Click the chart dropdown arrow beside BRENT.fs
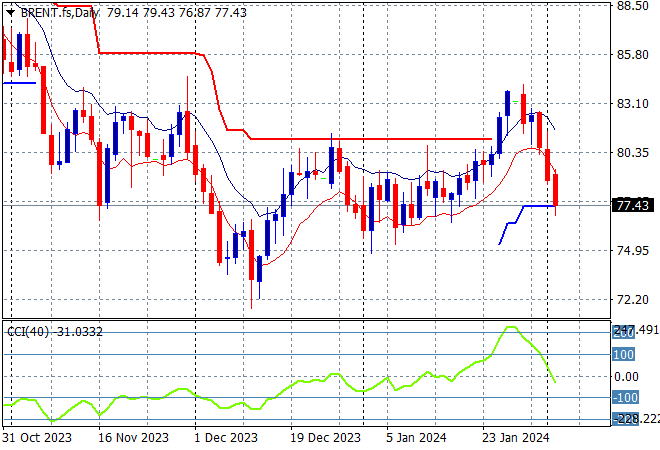 click(11, 13)
